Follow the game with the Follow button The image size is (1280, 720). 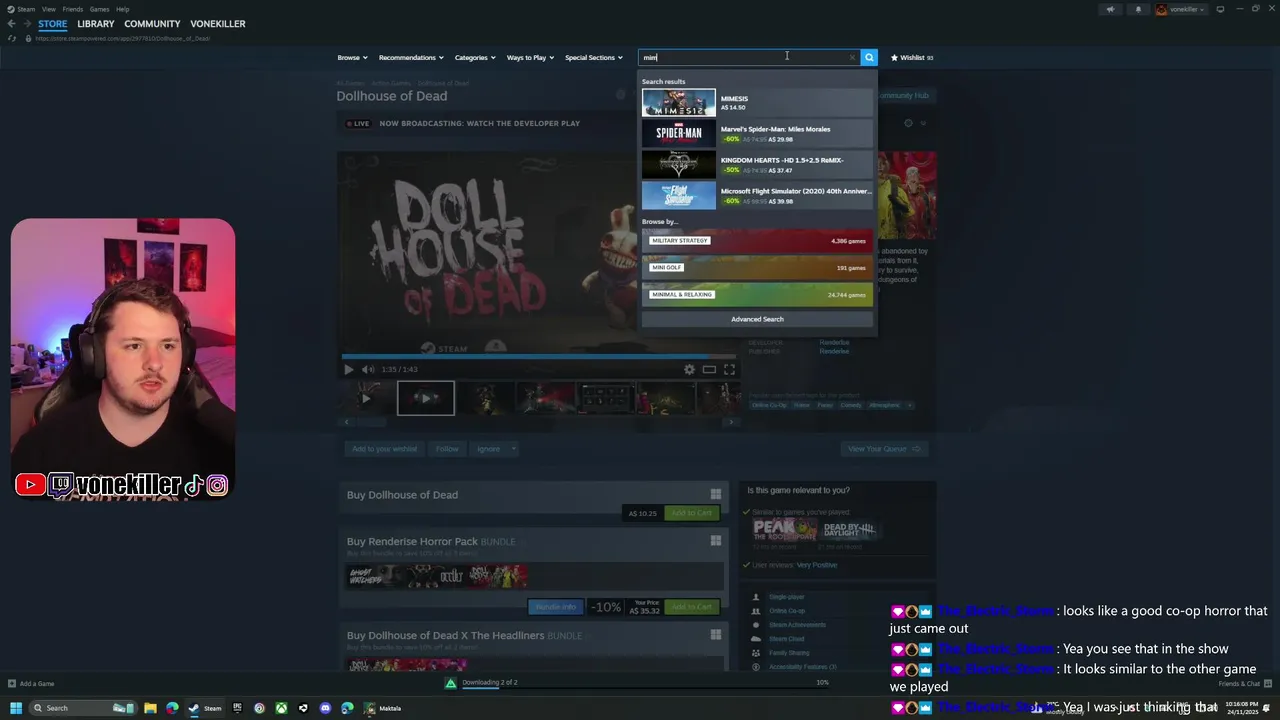447,449
